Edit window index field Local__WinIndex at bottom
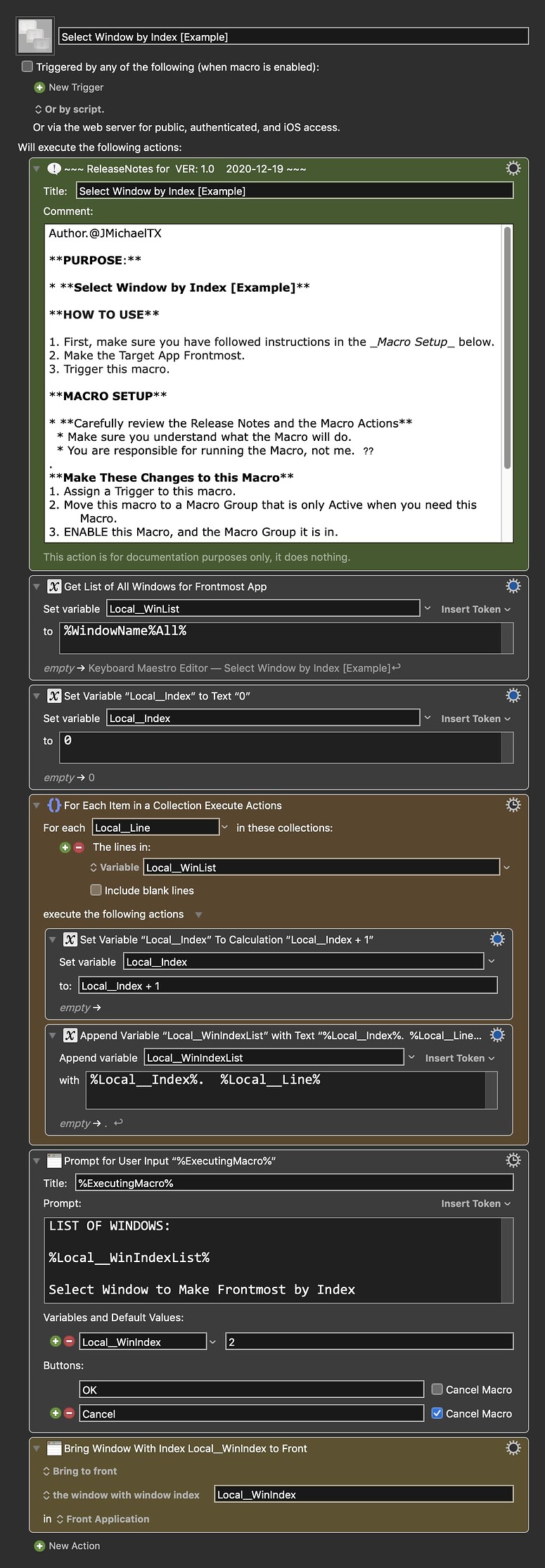 click(364, 1494)
